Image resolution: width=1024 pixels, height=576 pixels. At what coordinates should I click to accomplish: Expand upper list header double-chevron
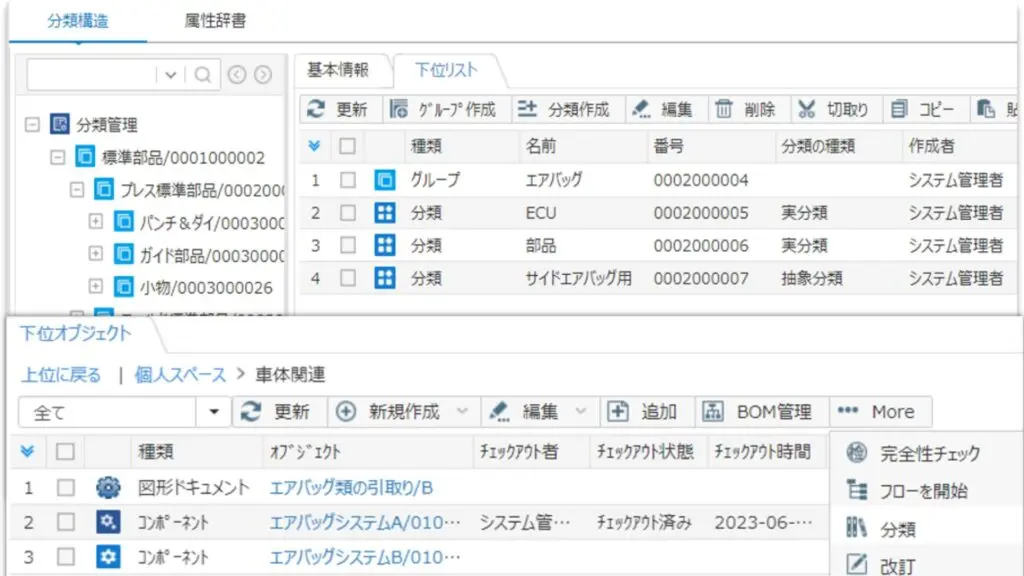click(314, 146)
